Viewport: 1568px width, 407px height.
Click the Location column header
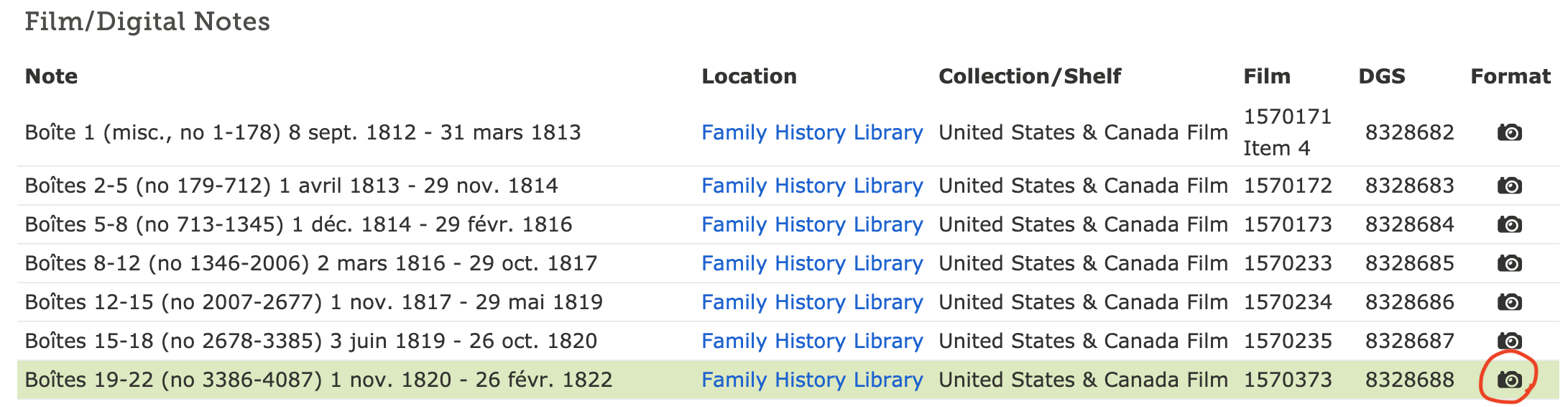[x=749, y=77]
